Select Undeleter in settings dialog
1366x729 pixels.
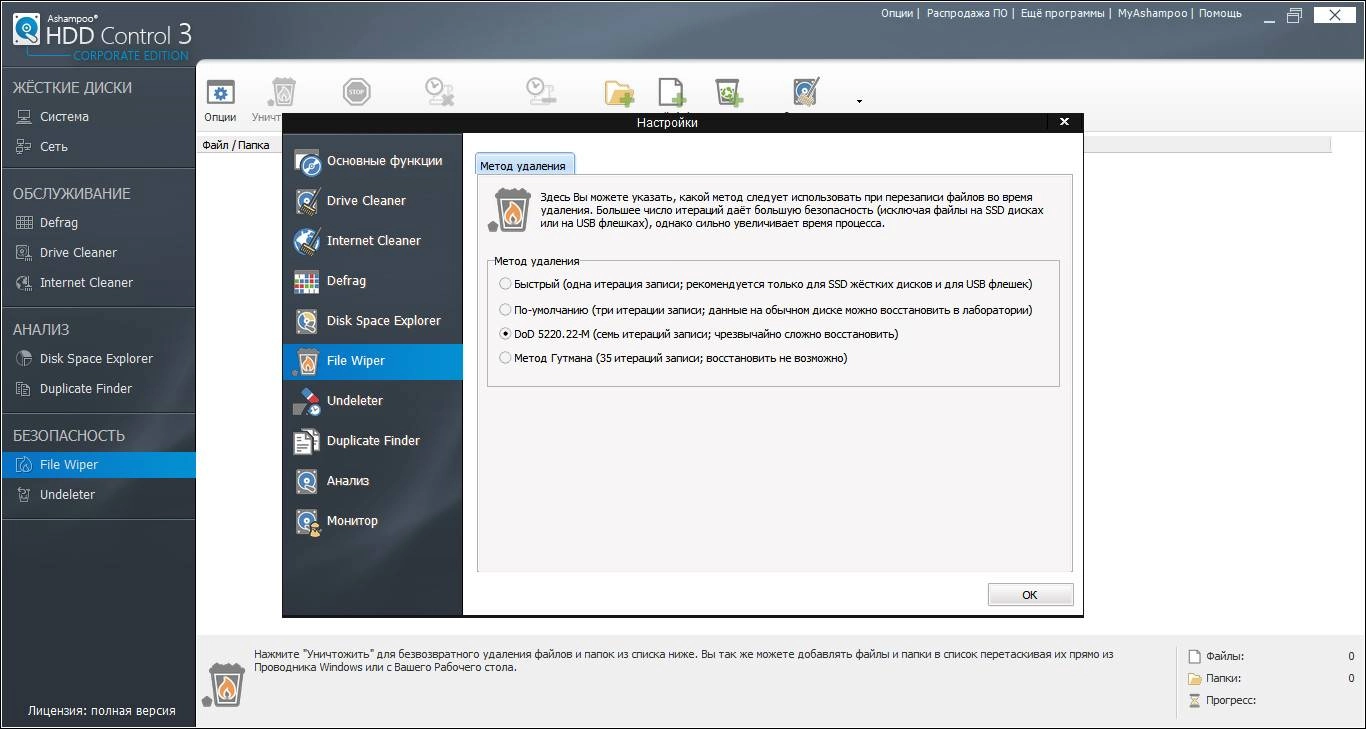(x=373, y=401)
